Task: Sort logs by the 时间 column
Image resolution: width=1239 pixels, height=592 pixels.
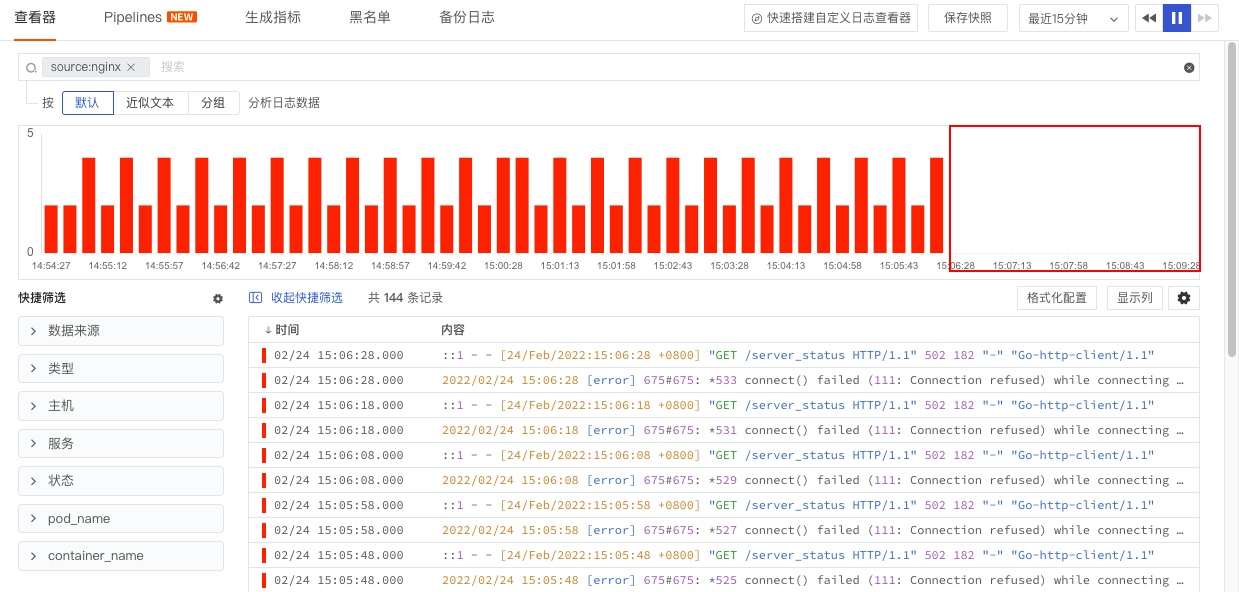Action: click(x=282, y=330)
